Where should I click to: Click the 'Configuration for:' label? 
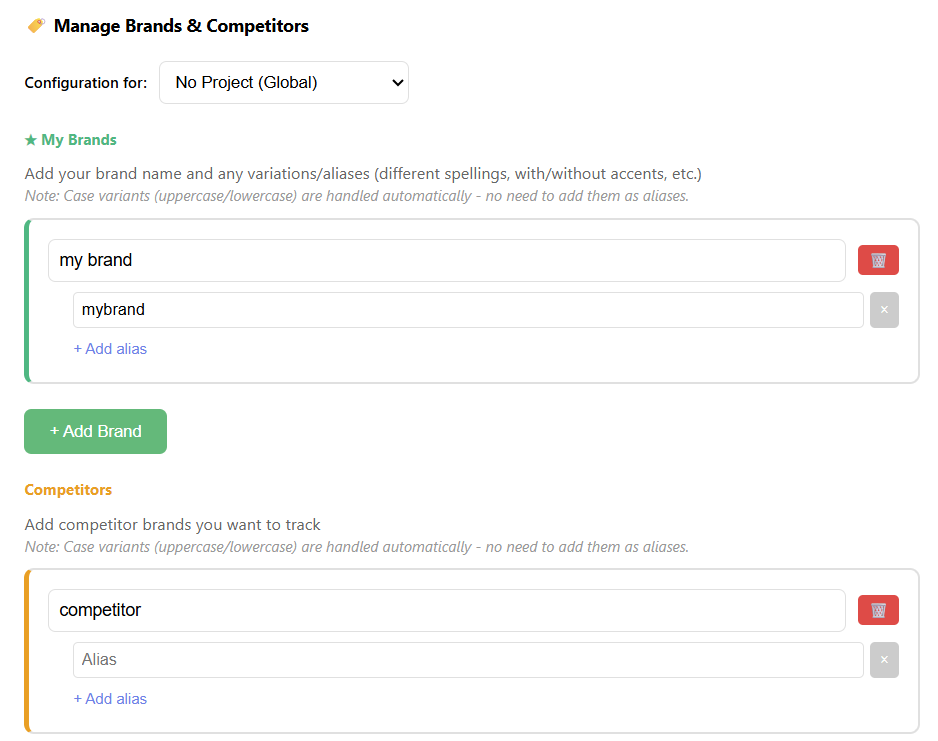[86, 83]
